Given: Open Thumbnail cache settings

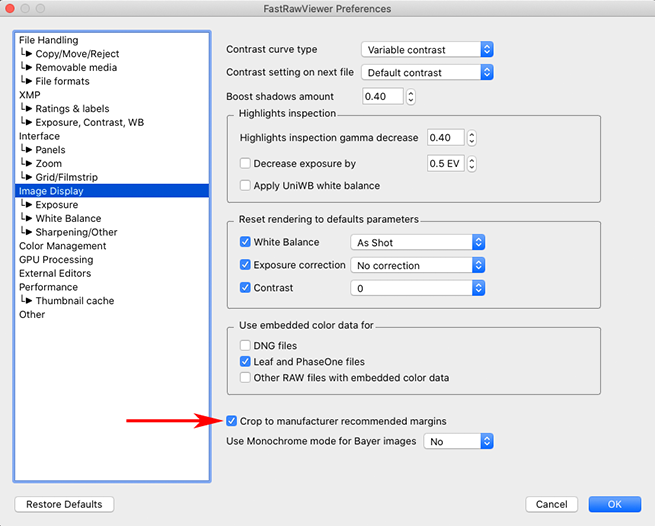Looking at the screenshot, I should click(x=74, y=300).
